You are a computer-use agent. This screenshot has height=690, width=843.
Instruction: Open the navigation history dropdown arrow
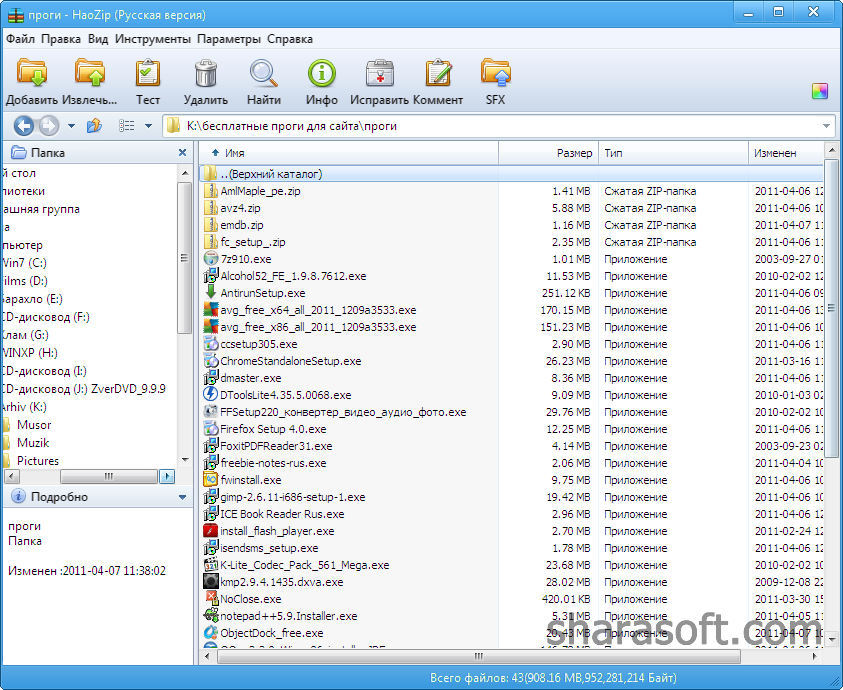[71, 126]
